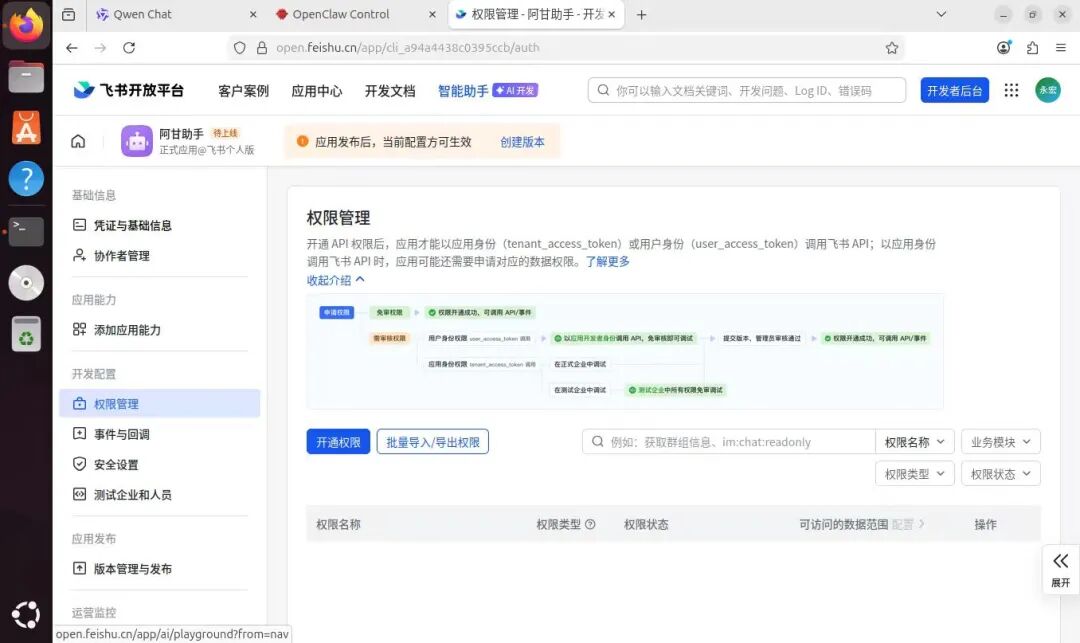Screen dimensions: 1080x643
Task: Open the 创建版本 link in the banner
Action: 522,141
